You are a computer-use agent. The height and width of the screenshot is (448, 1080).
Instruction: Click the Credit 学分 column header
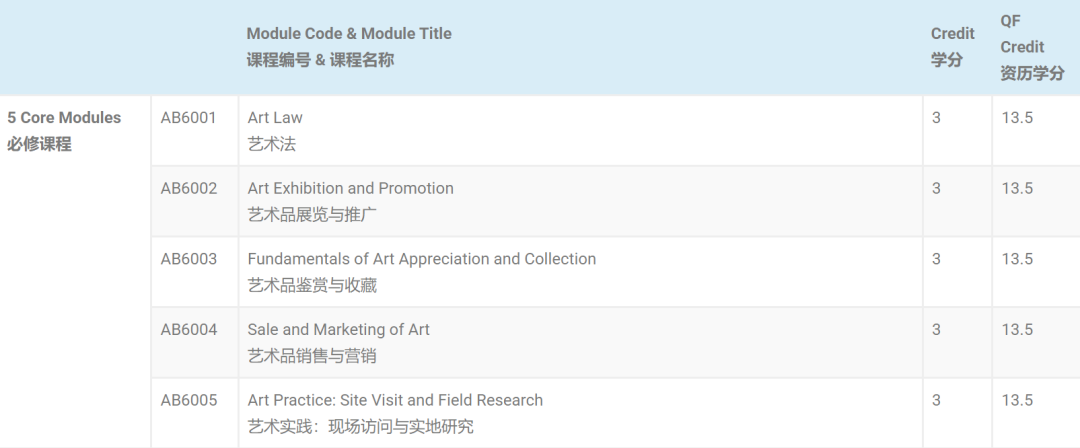click(x=953, y=47)
